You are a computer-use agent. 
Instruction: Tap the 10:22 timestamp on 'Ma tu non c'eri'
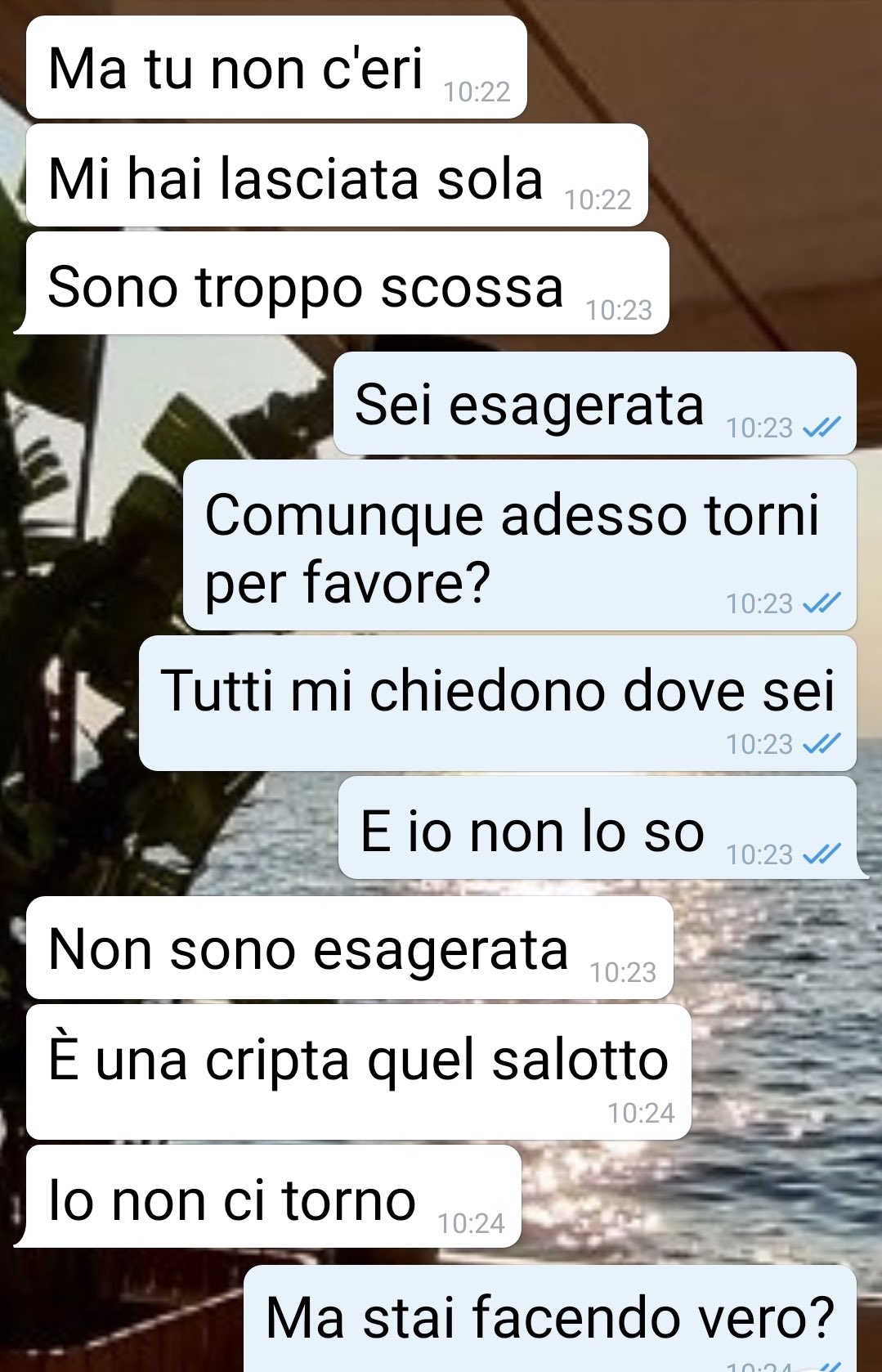[x=477, y=92]
